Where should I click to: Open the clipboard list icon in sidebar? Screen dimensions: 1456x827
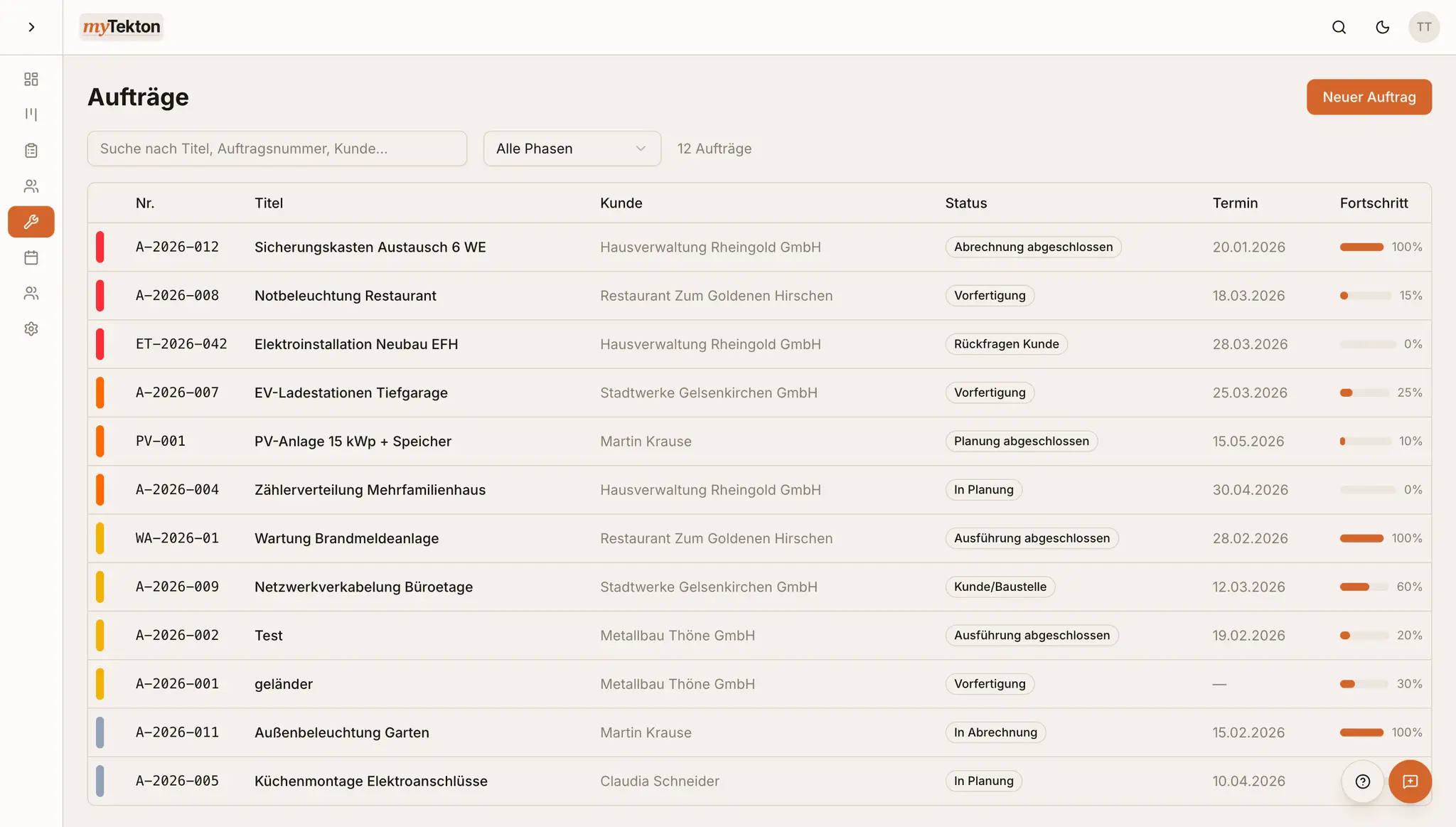31,150
